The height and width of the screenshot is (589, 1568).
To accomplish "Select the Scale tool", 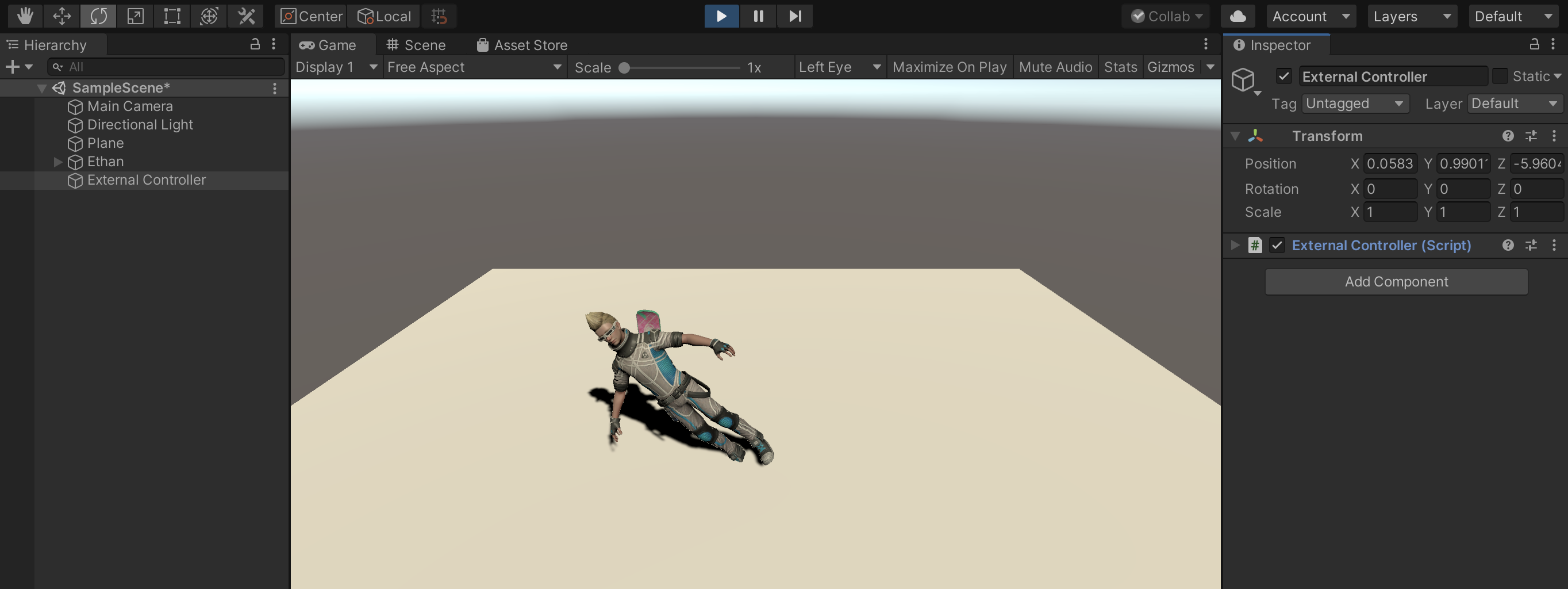I will tap(135, 16).
